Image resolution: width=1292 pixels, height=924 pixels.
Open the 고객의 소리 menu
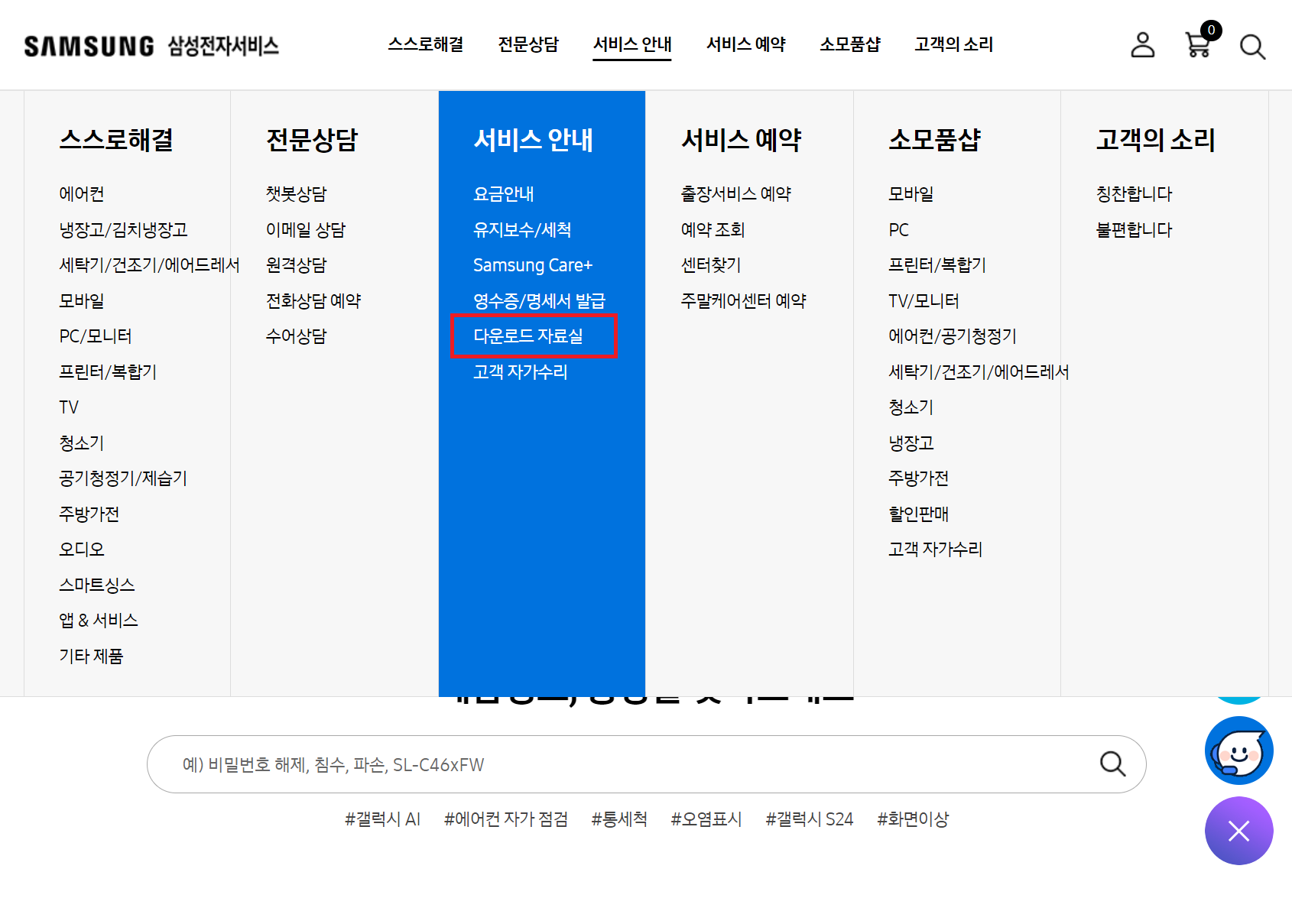[953, 44]
